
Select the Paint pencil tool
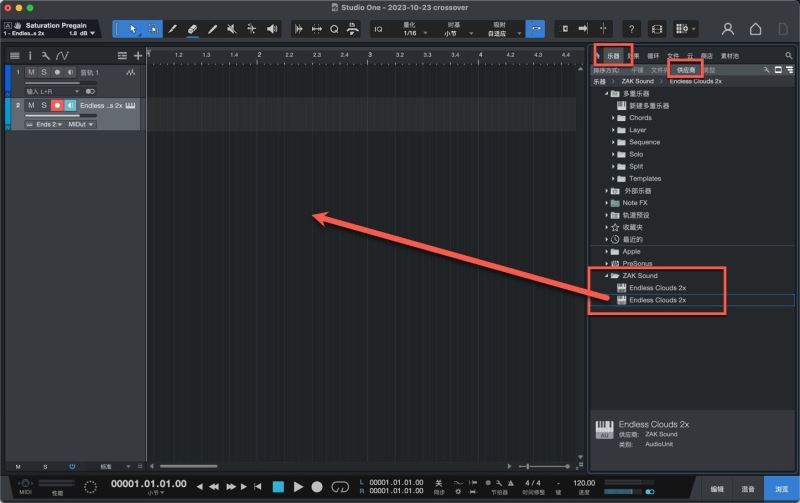point(212,29)
